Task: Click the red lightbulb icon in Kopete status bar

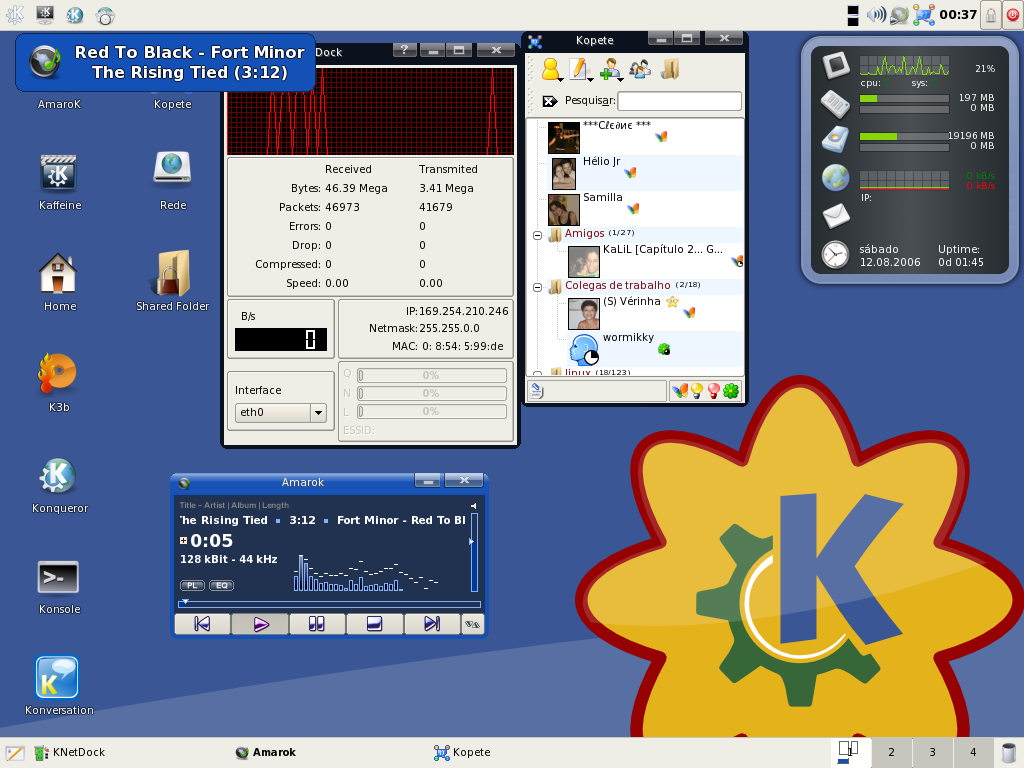Action: pos(714,391)
